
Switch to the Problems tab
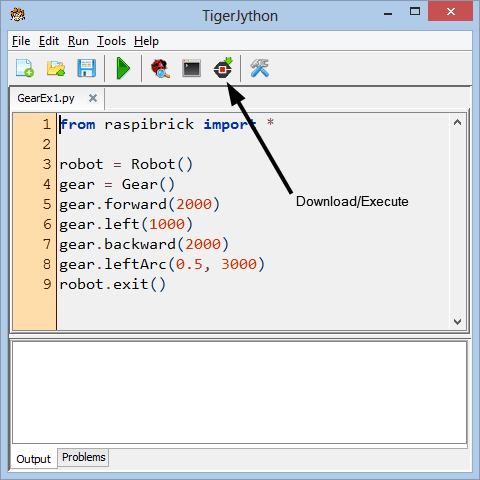pos(83,457)
